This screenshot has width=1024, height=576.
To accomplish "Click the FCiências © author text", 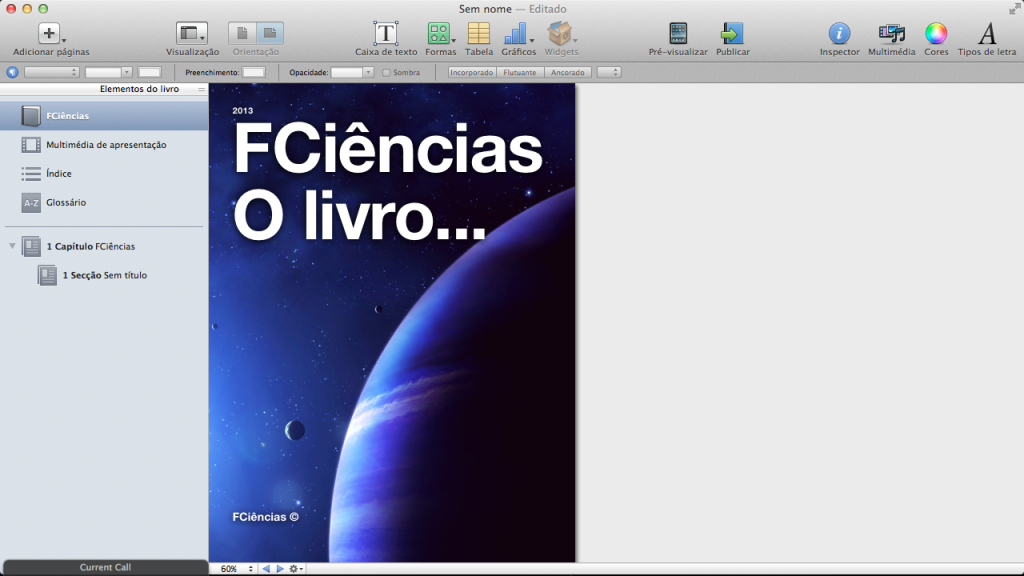I will [x=265, y=517].
